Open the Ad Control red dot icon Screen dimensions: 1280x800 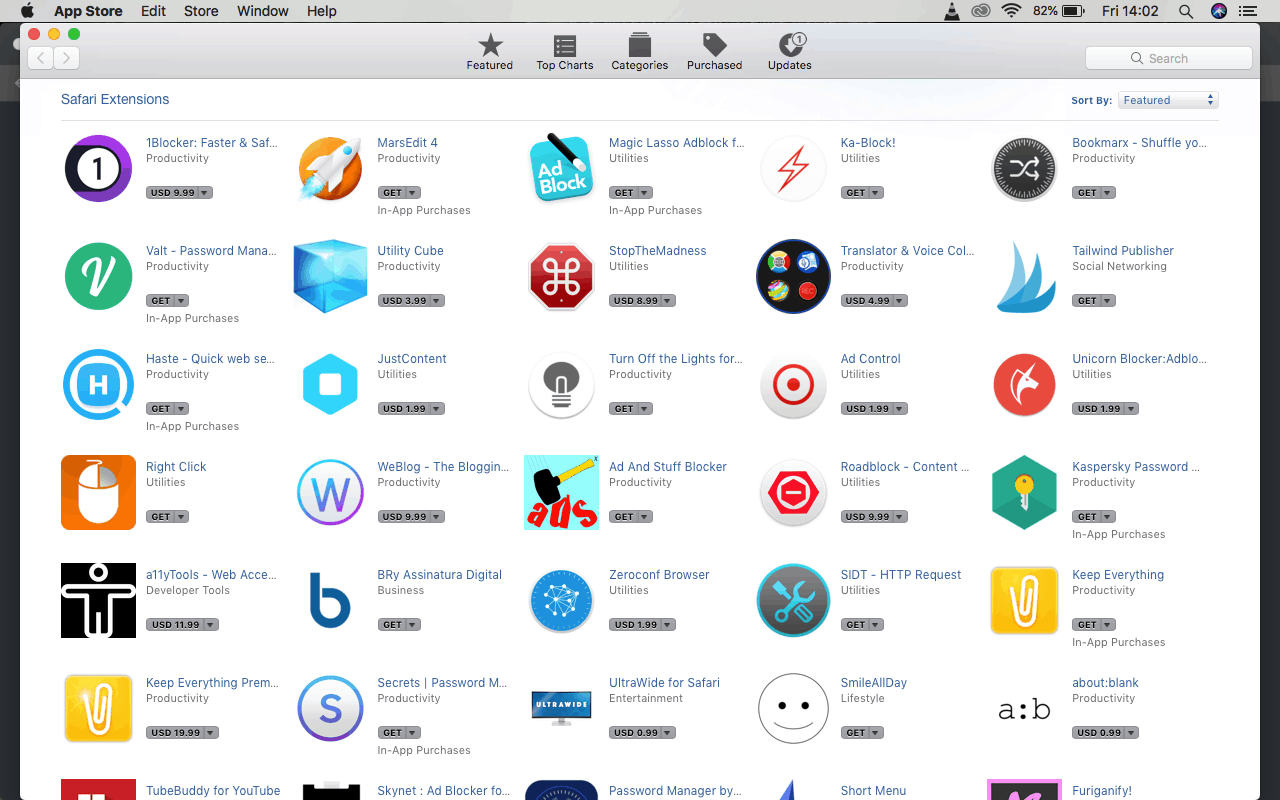[x=793, y=384]
